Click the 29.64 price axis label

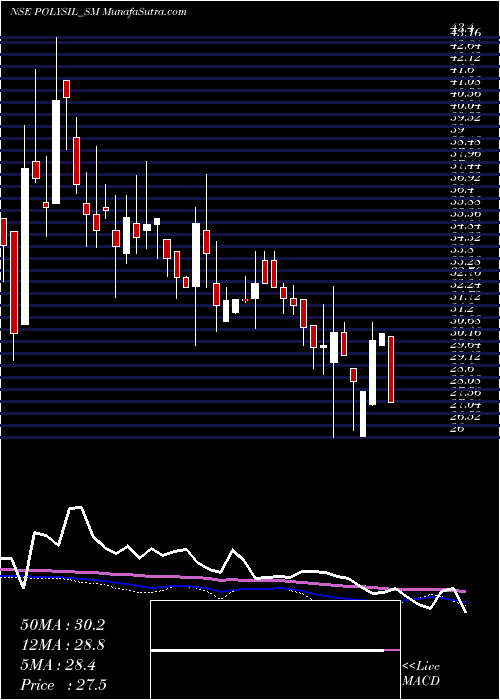coord(466,345)
